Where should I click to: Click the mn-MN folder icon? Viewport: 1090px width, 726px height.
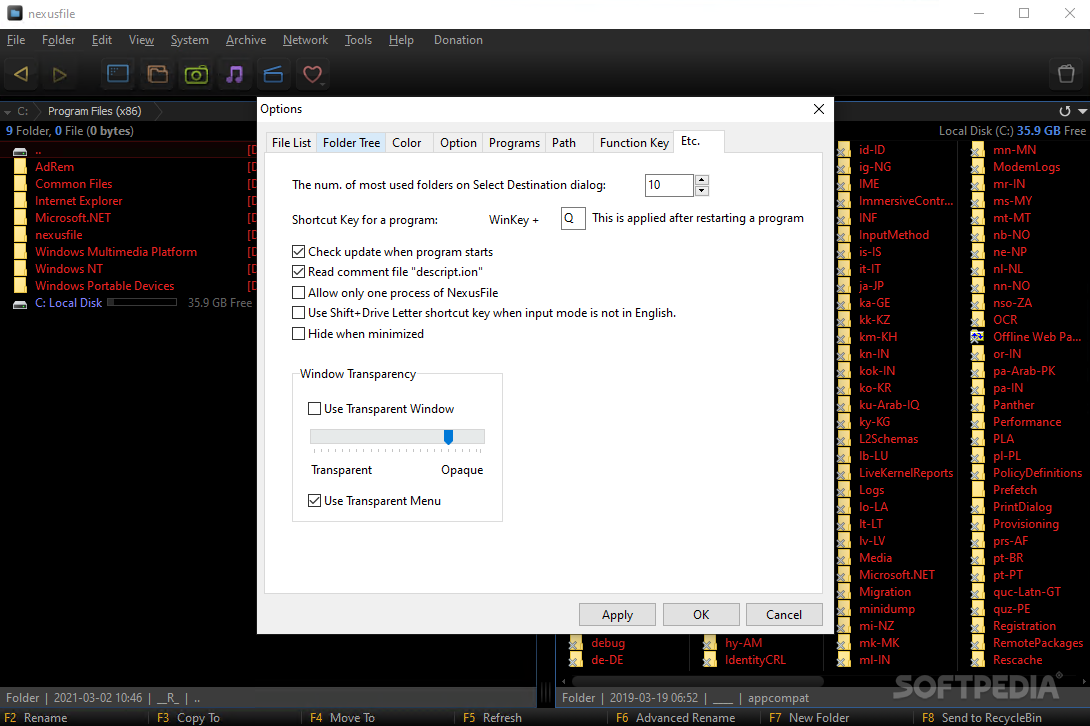977,150
